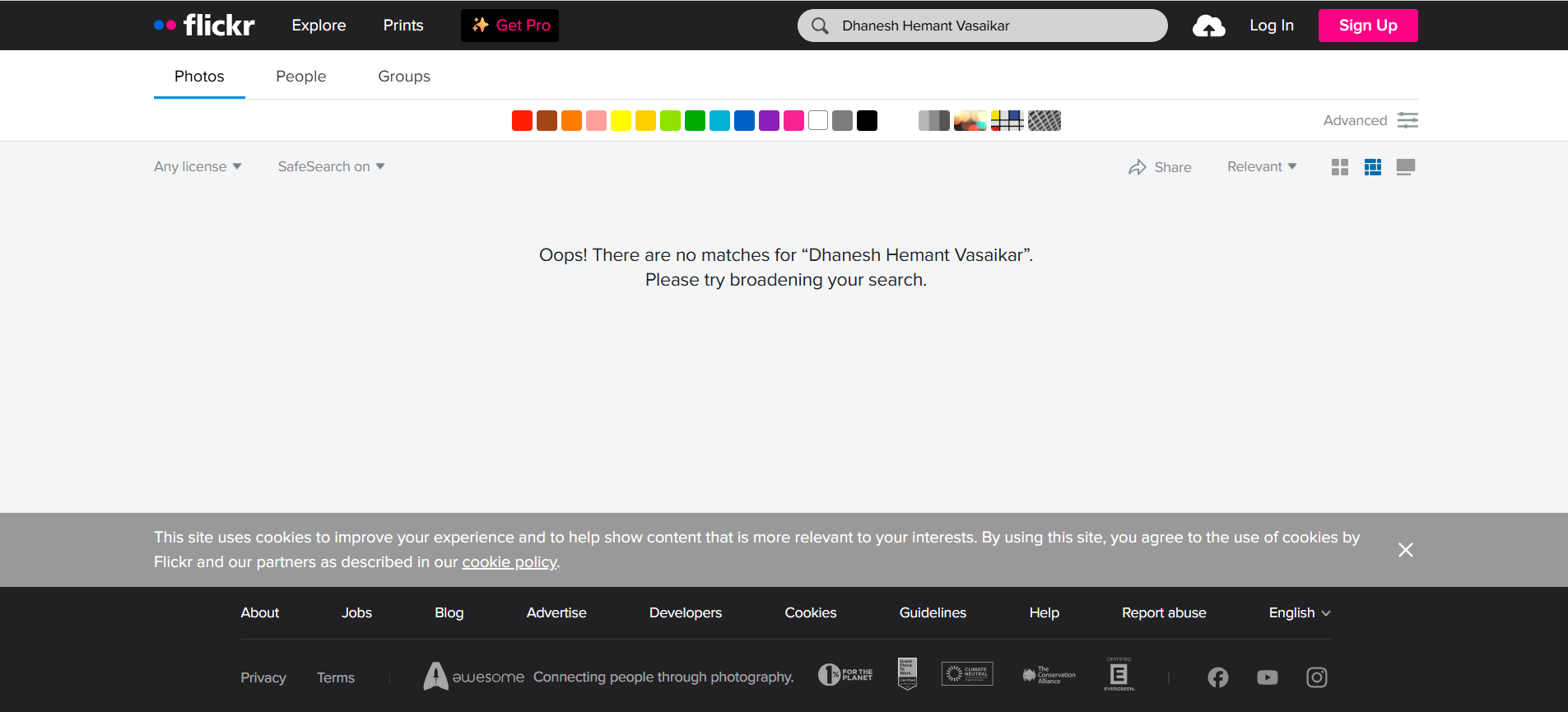Select the black color swatch
The width and height of the screenshot is (1568, 712).
(868, 121)
